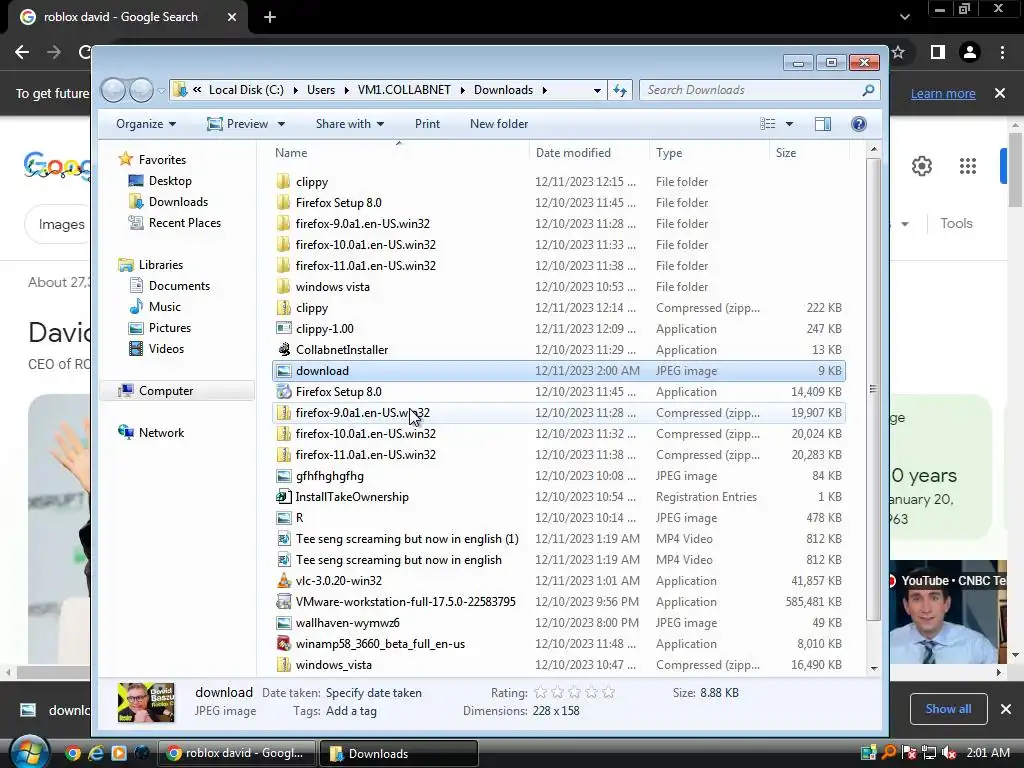
Task: Click the VMware-workstation-full installer icon
Action: pos(283,601)
